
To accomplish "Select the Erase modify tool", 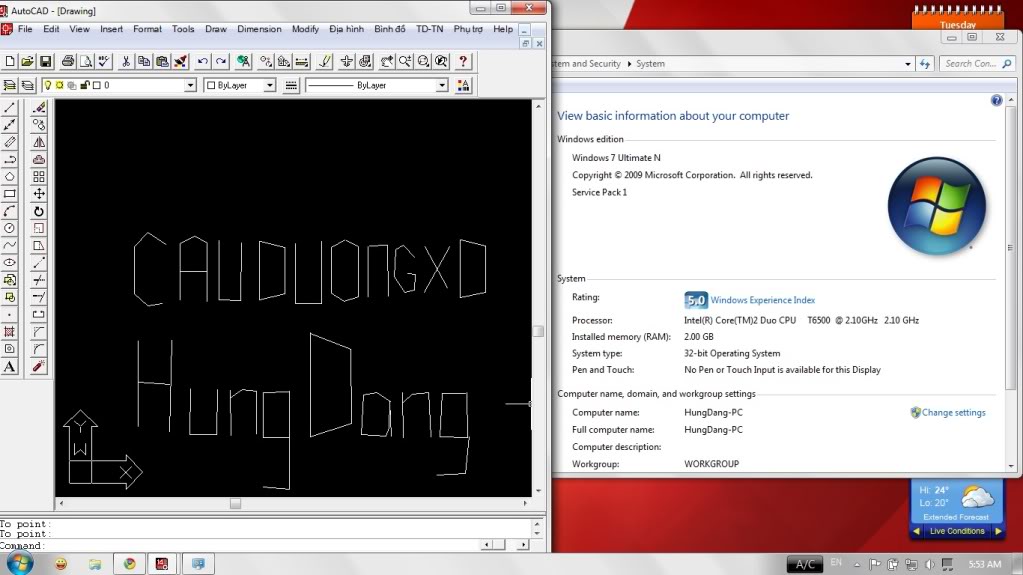I will [x=39, y=108].
